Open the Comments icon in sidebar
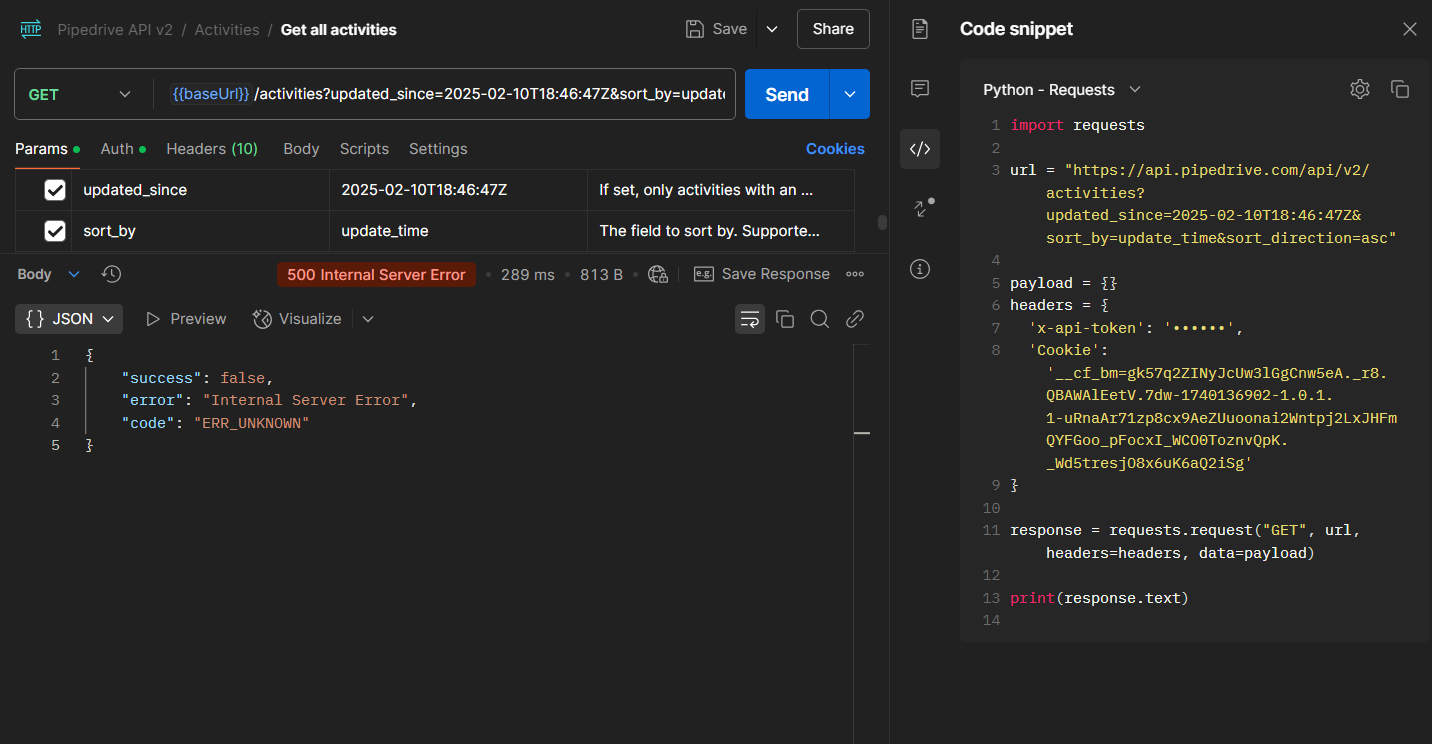 tap(920, 89)
